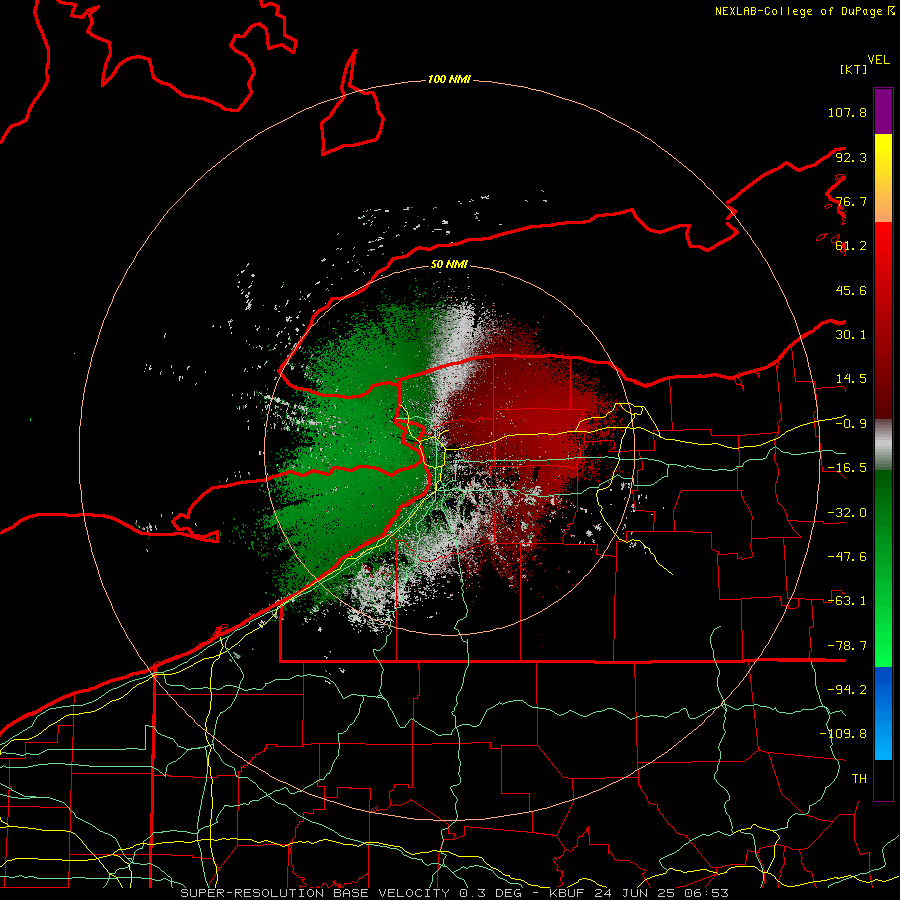Click the TH label on legend
Screen dimensions: 900x900
point(859,779)
